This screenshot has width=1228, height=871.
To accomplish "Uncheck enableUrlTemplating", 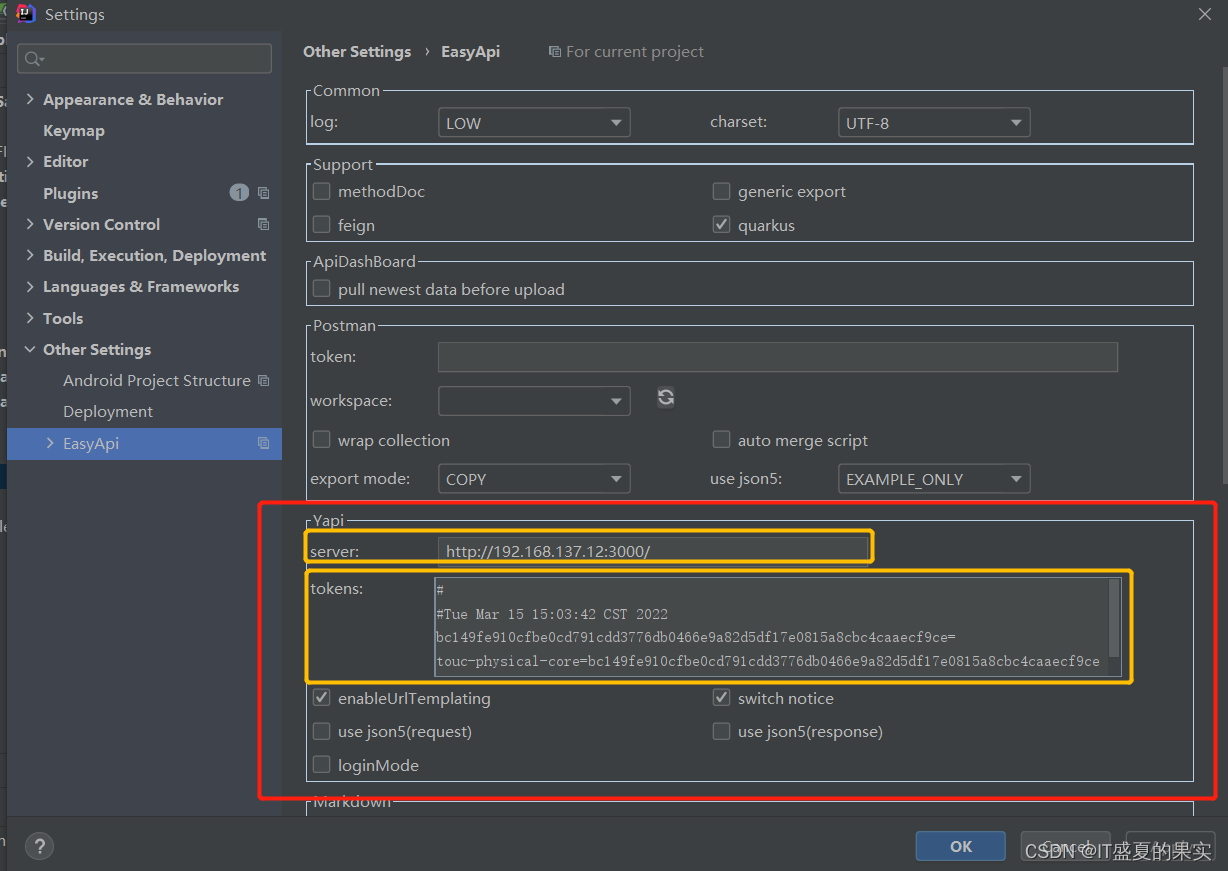I will pos(322,698).
